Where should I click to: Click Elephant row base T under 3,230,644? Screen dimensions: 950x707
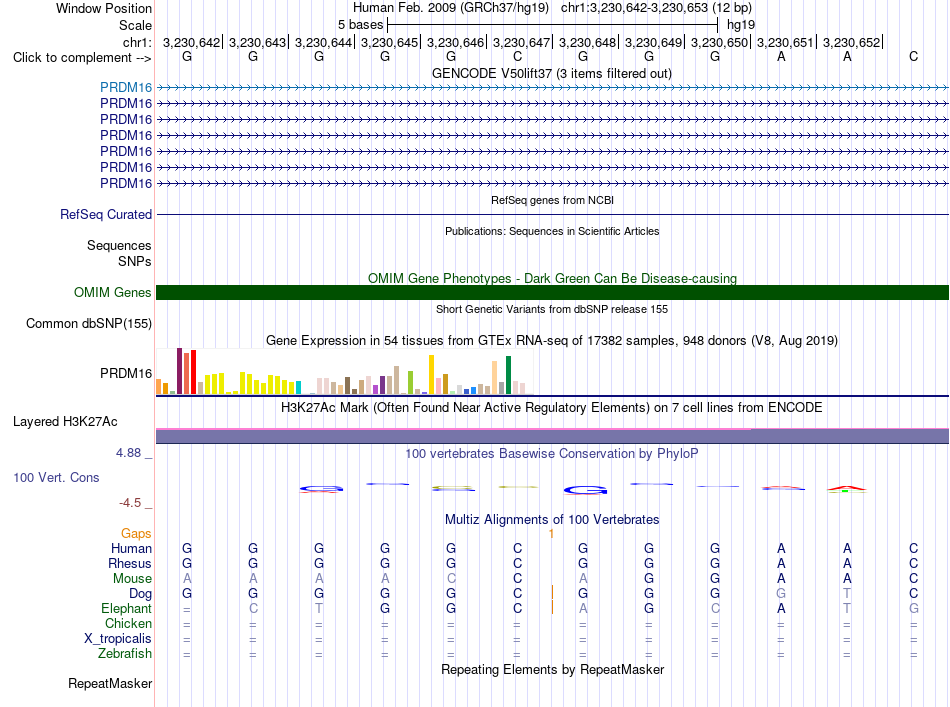pyautogui.click(x=319, y=608)
